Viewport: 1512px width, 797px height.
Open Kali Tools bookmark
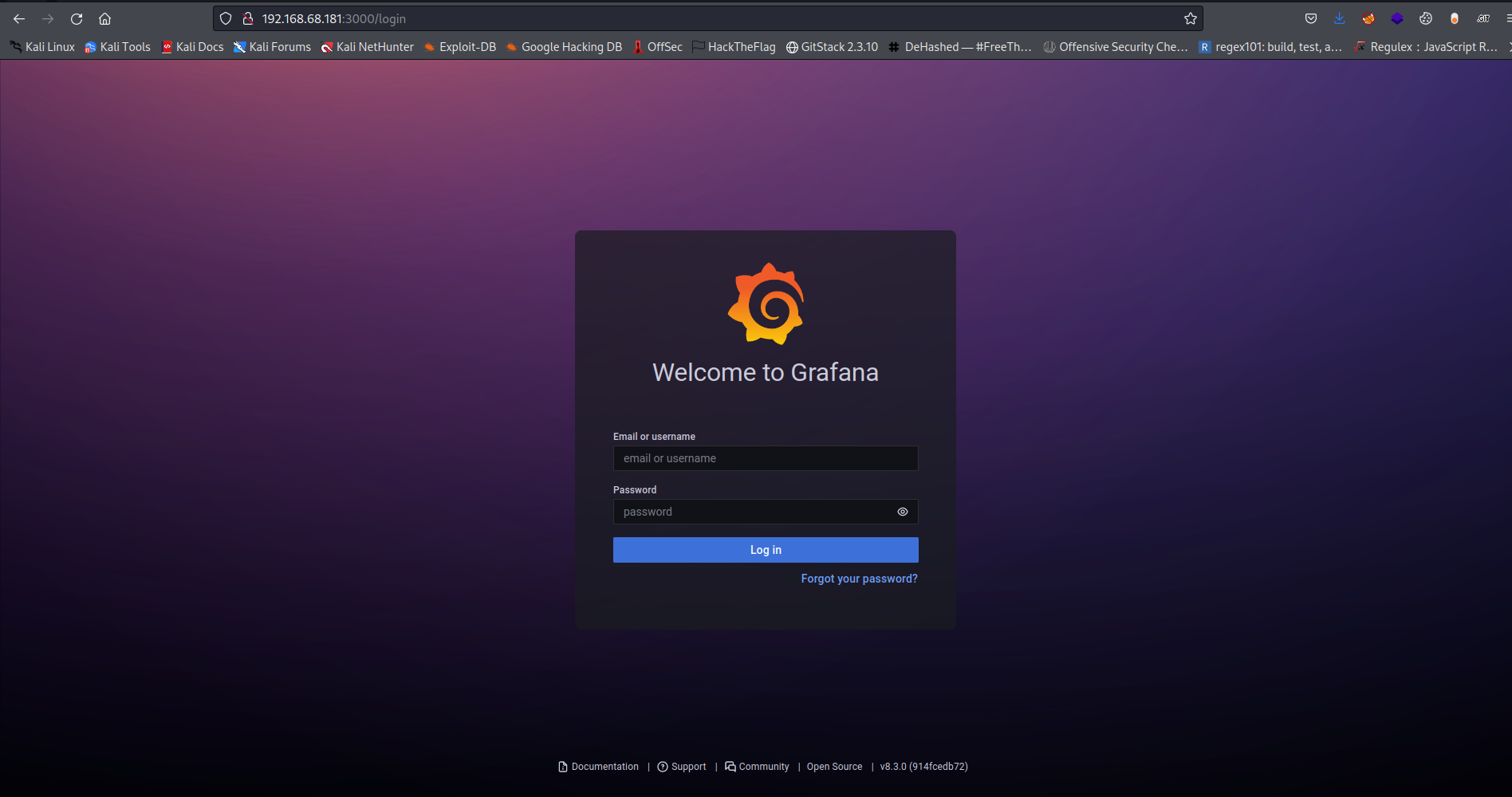pos(117,47)
